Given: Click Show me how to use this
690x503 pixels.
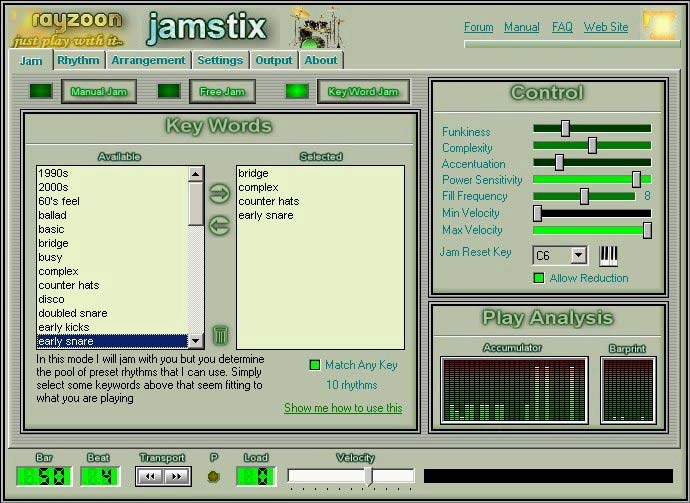Looking at the screenshot, I should [343, 408].
